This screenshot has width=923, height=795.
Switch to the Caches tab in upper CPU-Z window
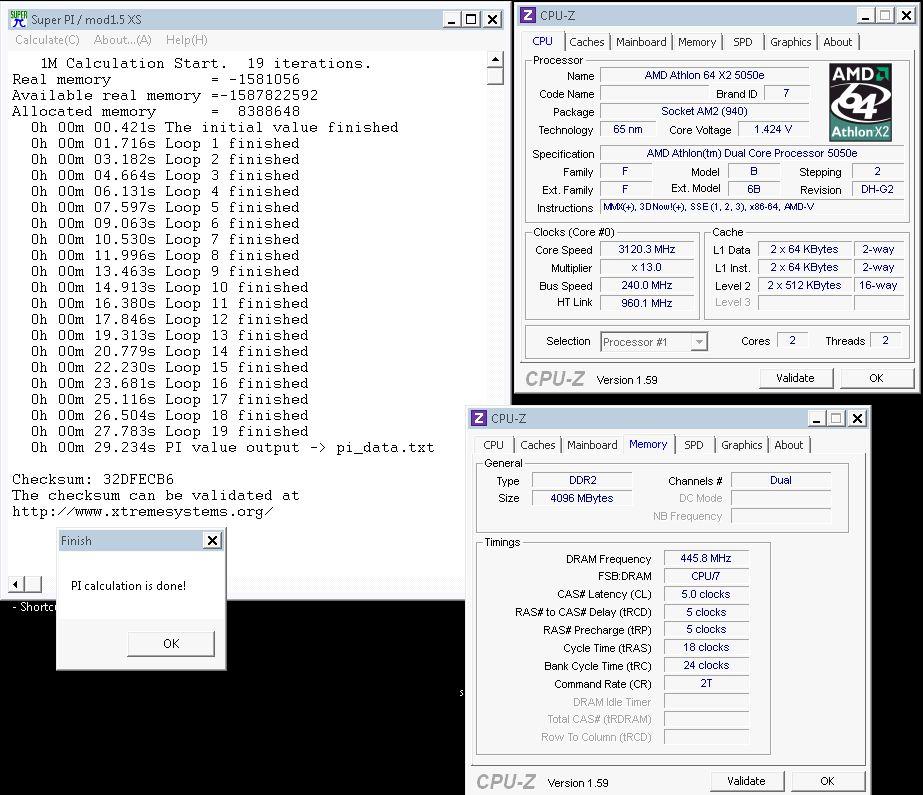coord(586,42)
